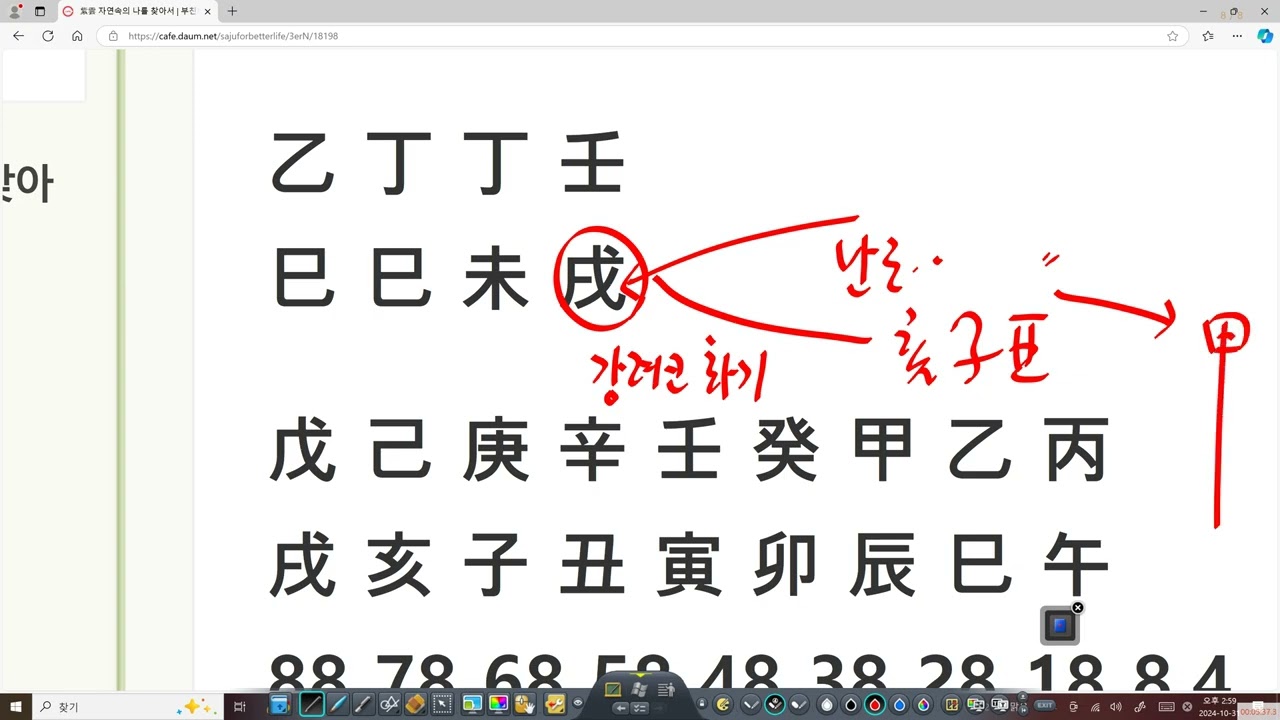
Task: Click the whiteboard folder icon
Action: pyautogui.click(x=280, y=705)
